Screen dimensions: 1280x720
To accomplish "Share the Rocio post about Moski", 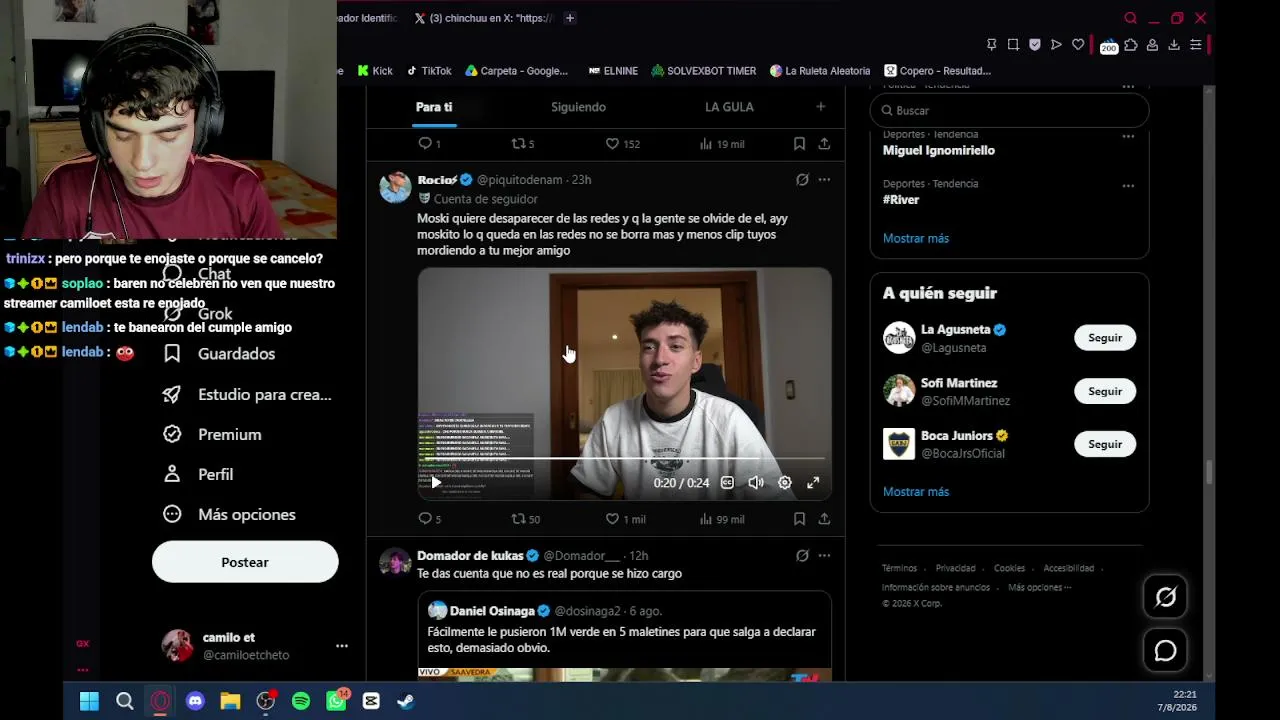I will tap(824, 519).
